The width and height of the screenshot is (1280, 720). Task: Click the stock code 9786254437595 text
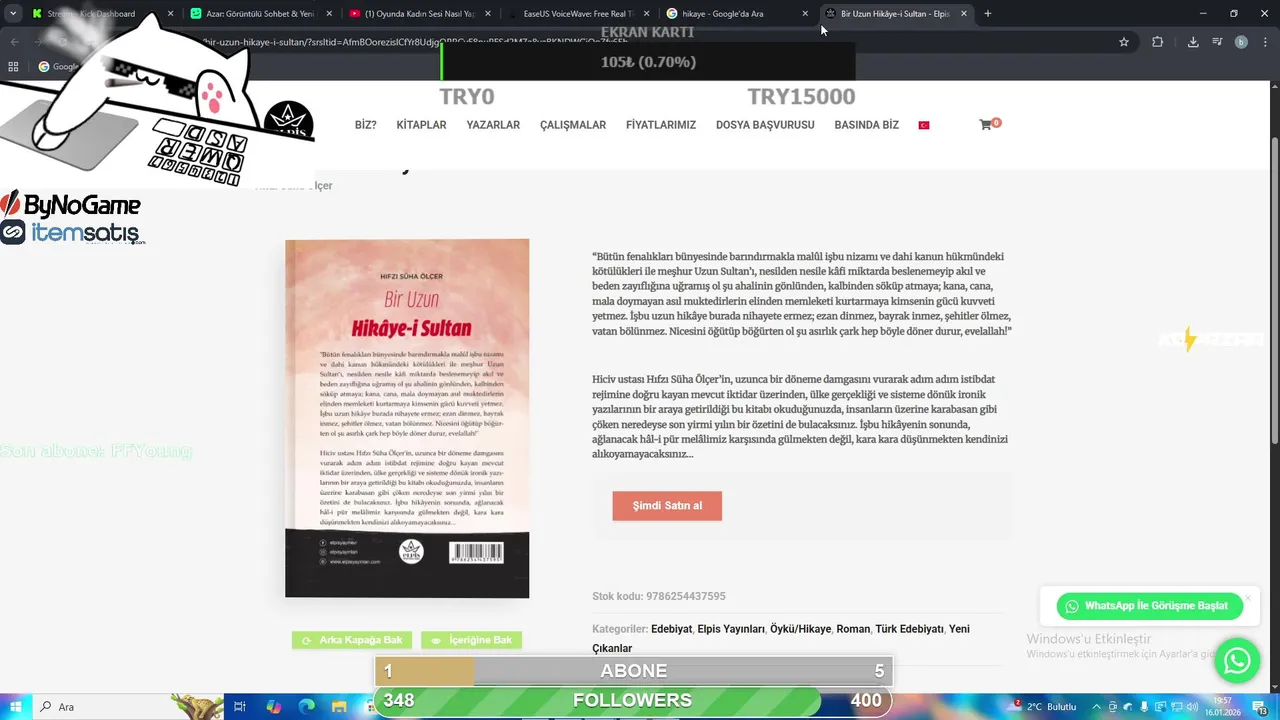(685, 597)
